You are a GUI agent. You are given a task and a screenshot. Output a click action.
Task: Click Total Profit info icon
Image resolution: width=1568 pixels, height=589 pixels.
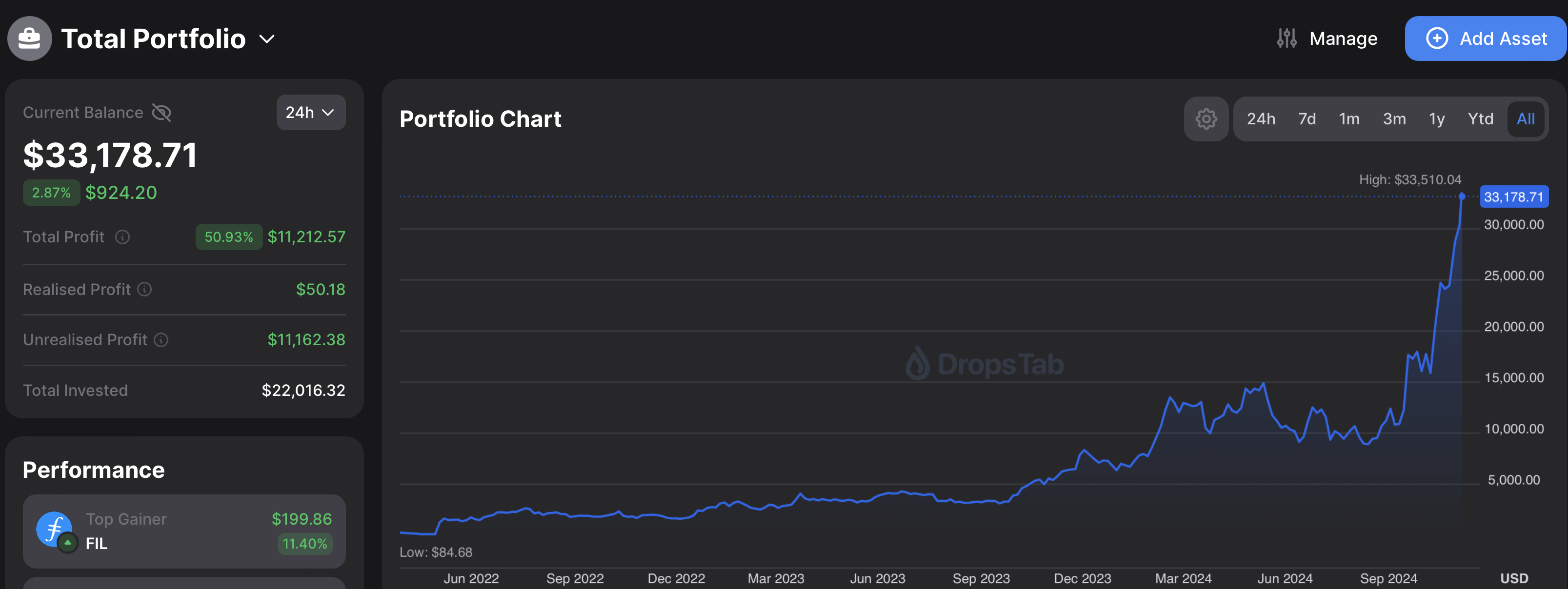point(122,236)
